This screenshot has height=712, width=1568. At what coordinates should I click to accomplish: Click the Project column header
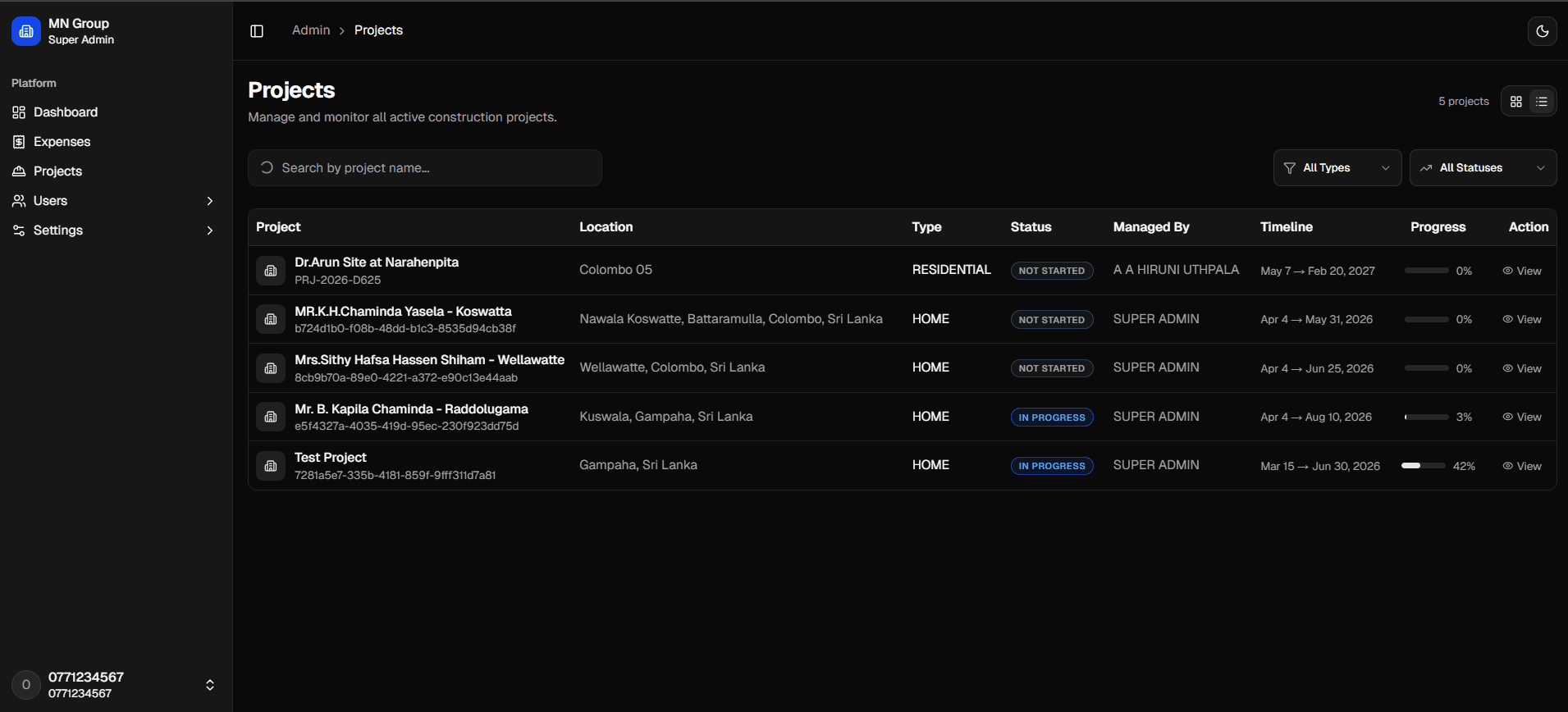point(278,227)
